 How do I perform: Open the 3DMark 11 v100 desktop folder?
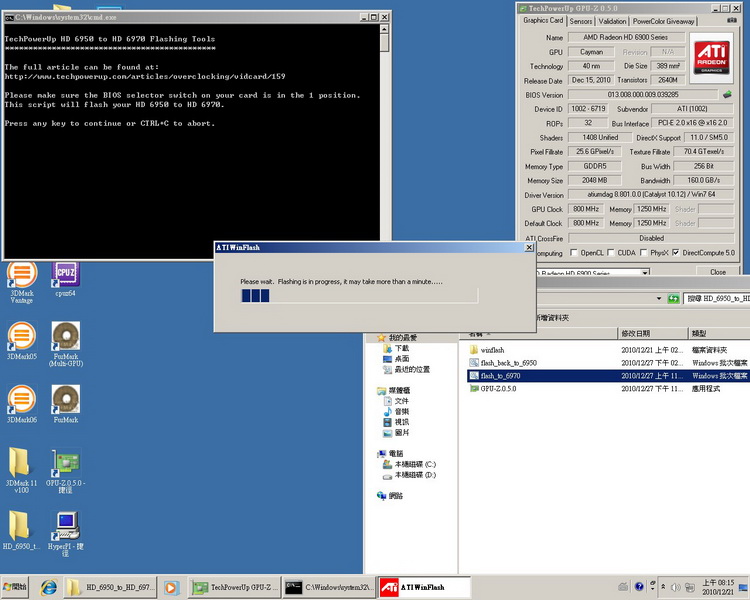tap(21, 470)
